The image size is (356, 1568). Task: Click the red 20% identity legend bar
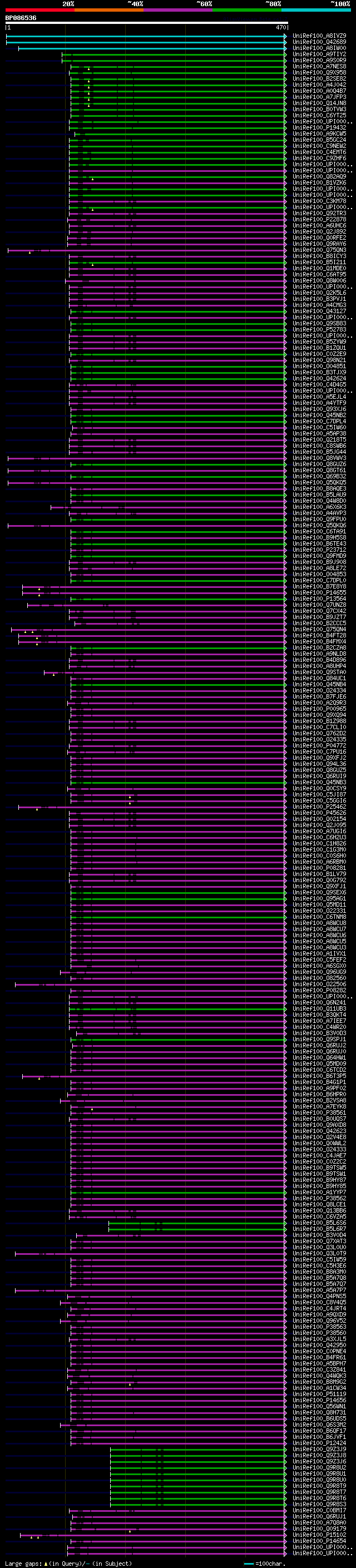[x=39, y=11]
